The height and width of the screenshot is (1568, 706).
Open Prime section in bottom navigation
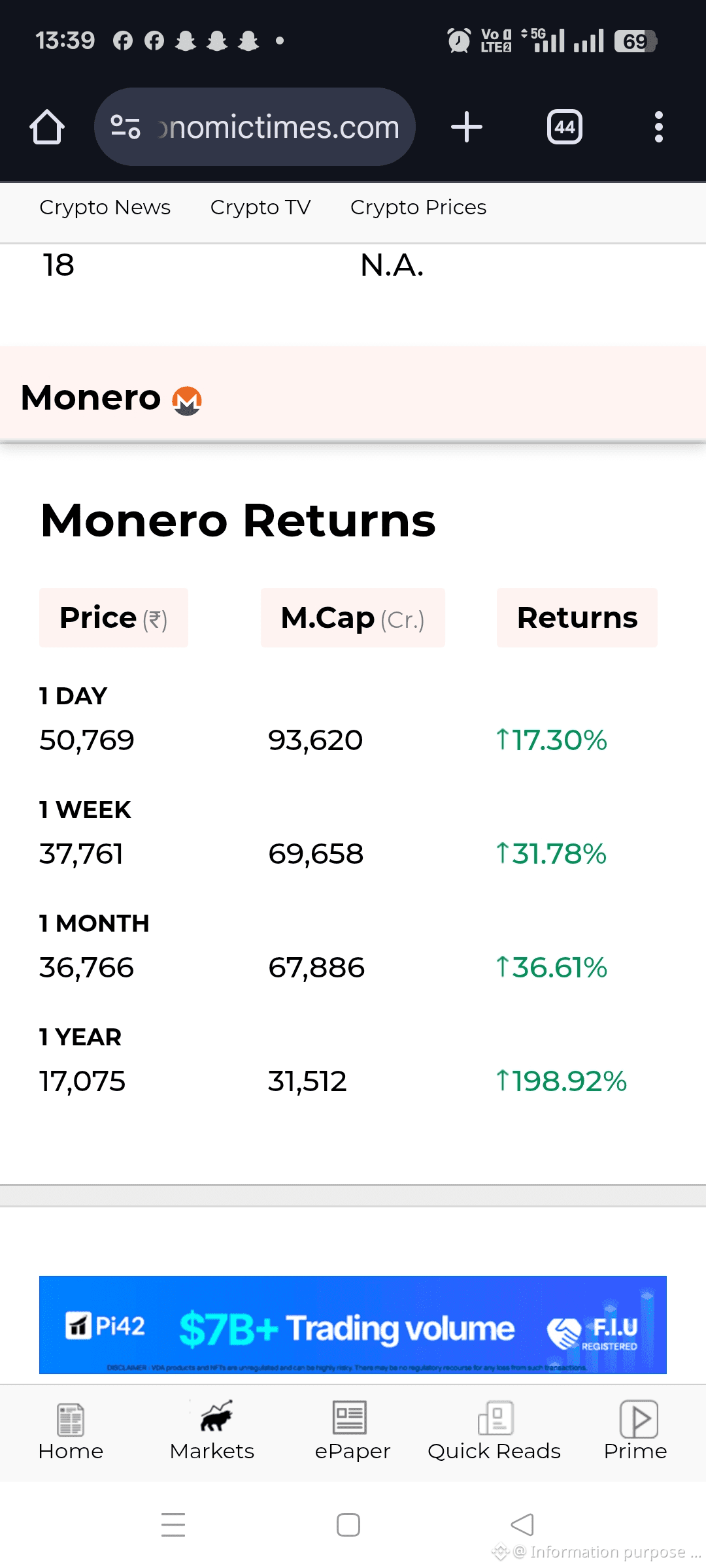tap(635, 1431)
